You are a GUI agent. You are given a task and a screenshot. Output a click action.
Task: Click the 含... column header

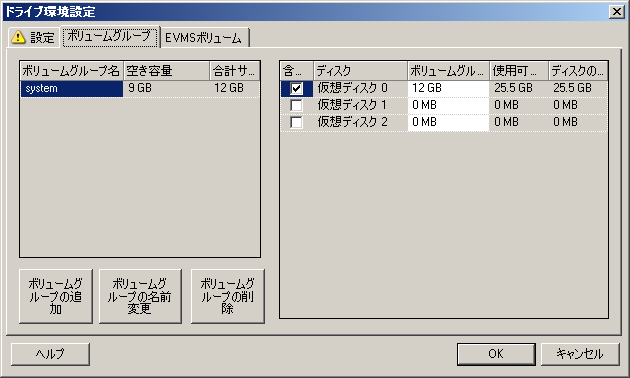coord(297,71)
